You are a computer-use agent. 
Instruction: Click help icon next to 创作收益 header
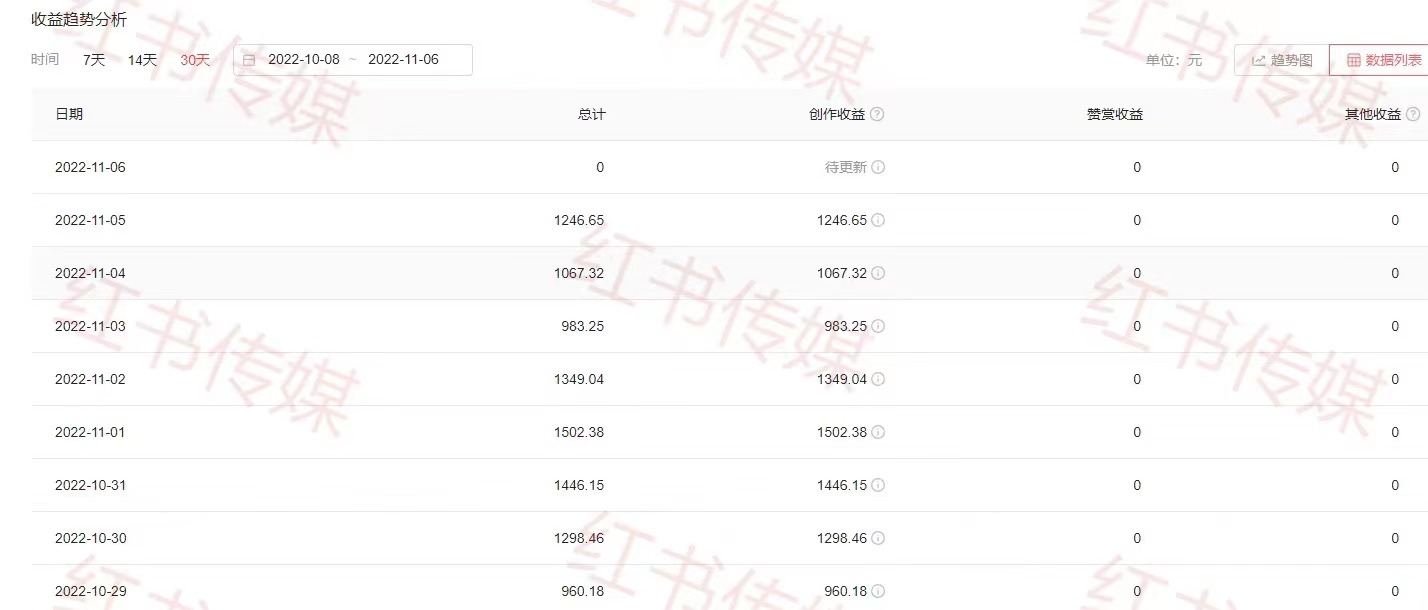(x=877, y=114)
